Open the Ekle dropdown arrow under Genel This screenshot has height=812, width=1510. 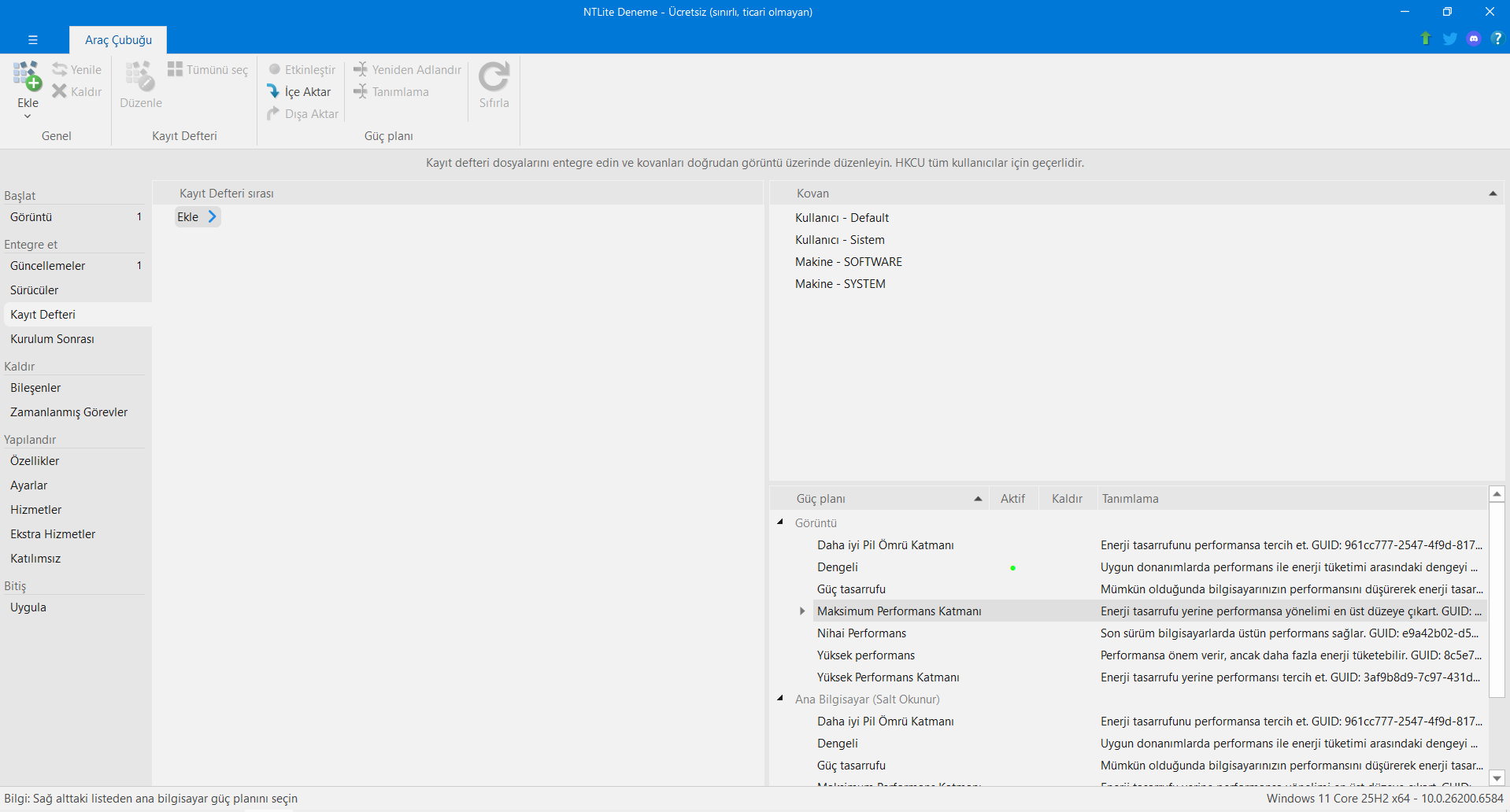pyautogui.click(x=28, y=116)
